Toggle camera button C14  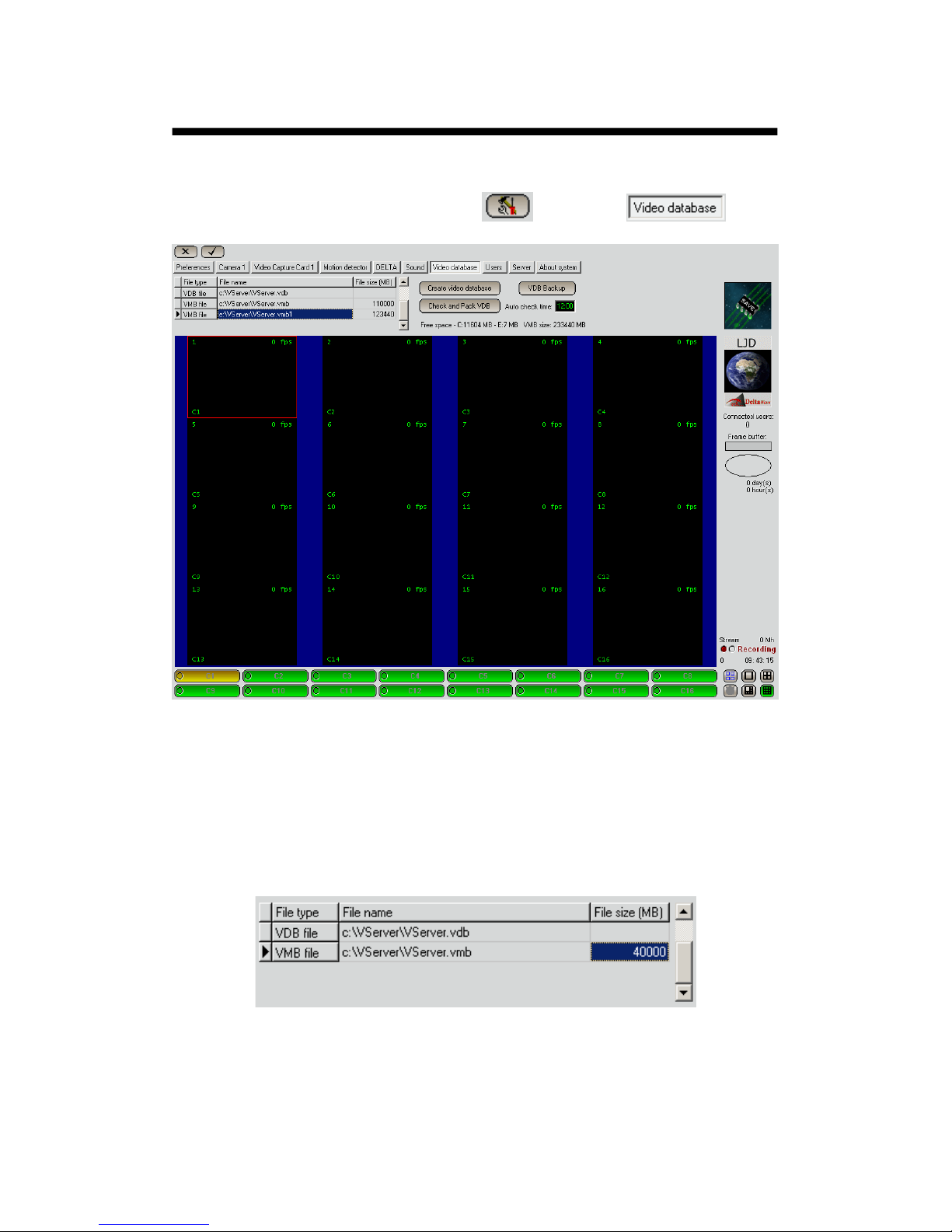[548, 690]
